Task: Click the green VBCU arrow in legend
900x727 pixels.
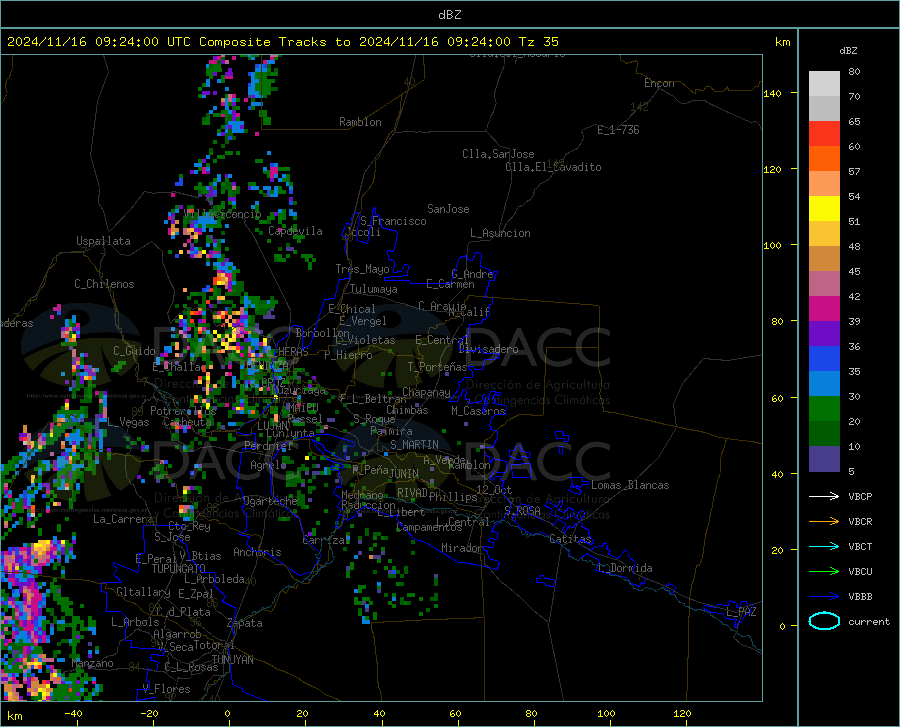Action: (x=824, y=572)
